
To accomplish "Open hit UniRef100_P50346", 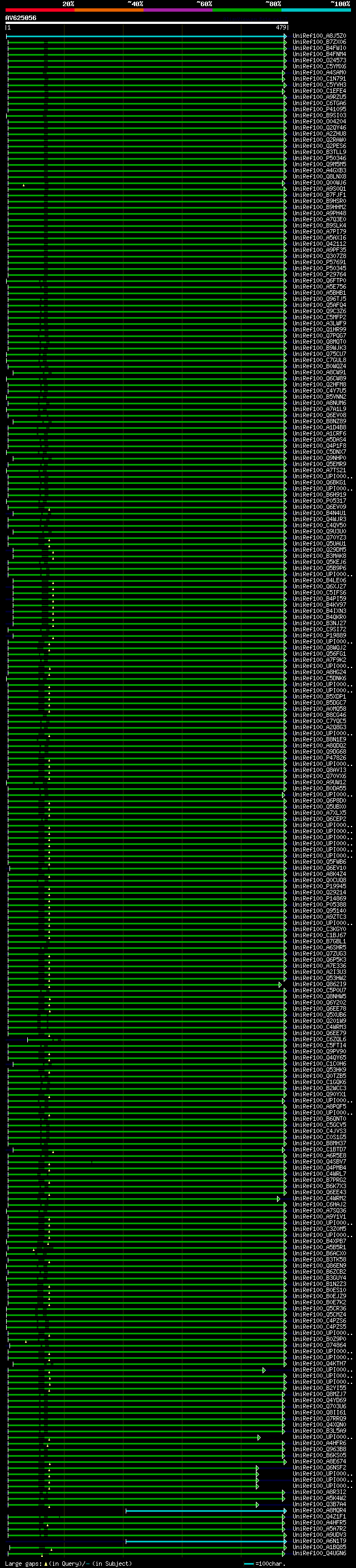I will 319,159.
